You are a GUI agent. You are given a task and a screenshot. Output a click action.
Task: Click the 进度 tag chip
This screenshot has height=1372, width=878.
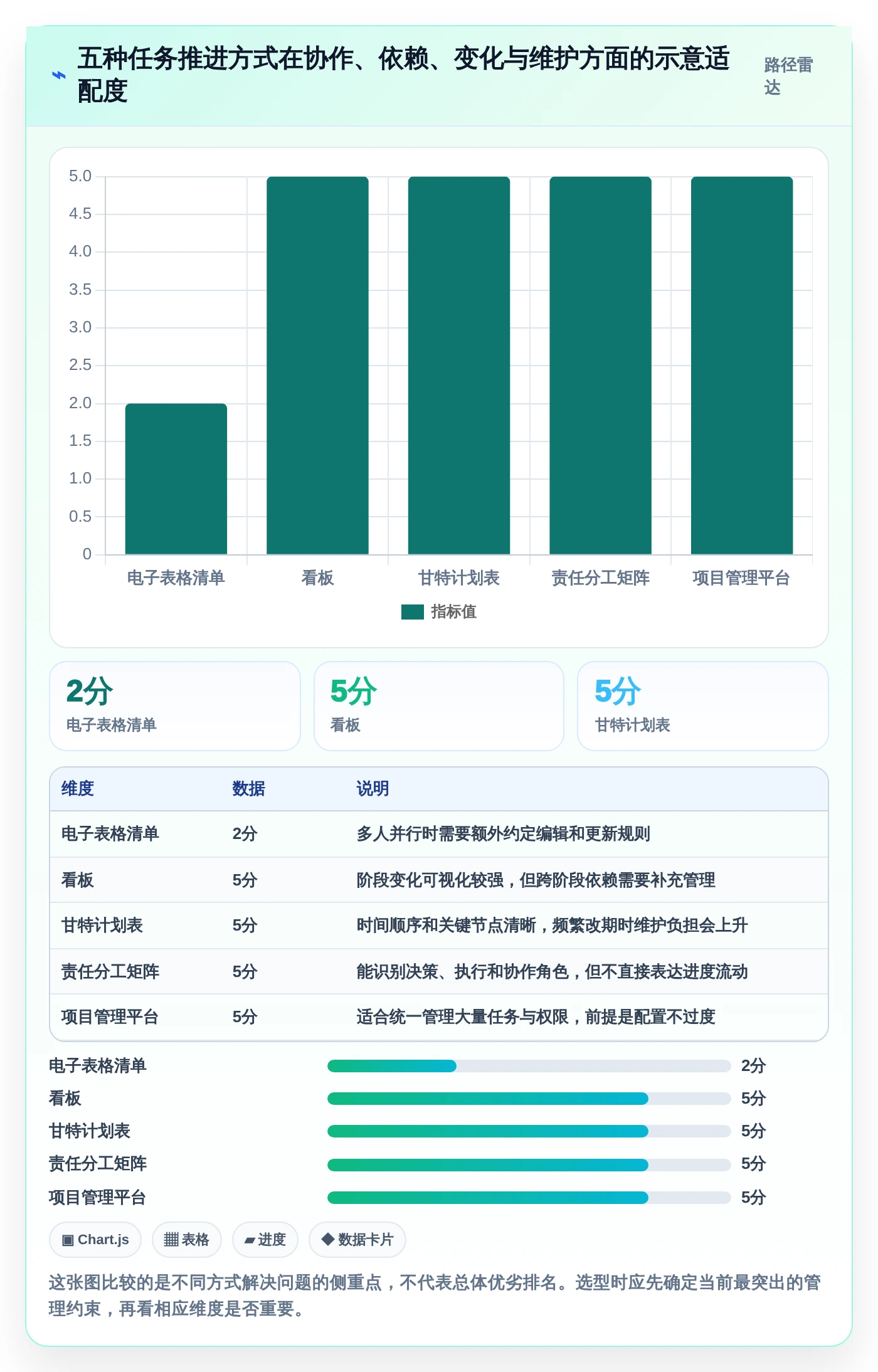[265, 1240]
